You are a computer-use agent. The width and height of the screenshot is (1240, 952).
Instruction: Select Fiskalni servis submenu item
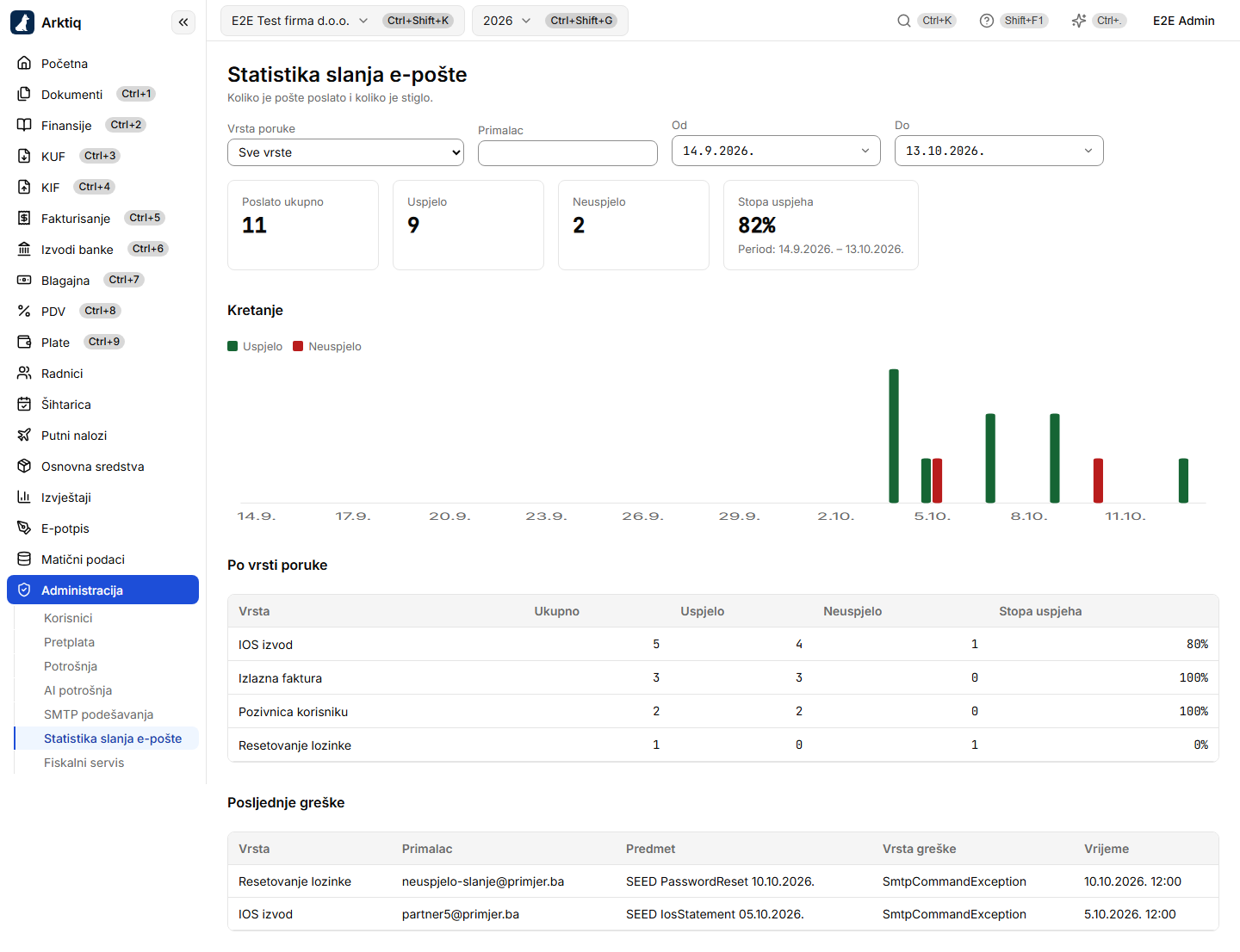[84, 763]
